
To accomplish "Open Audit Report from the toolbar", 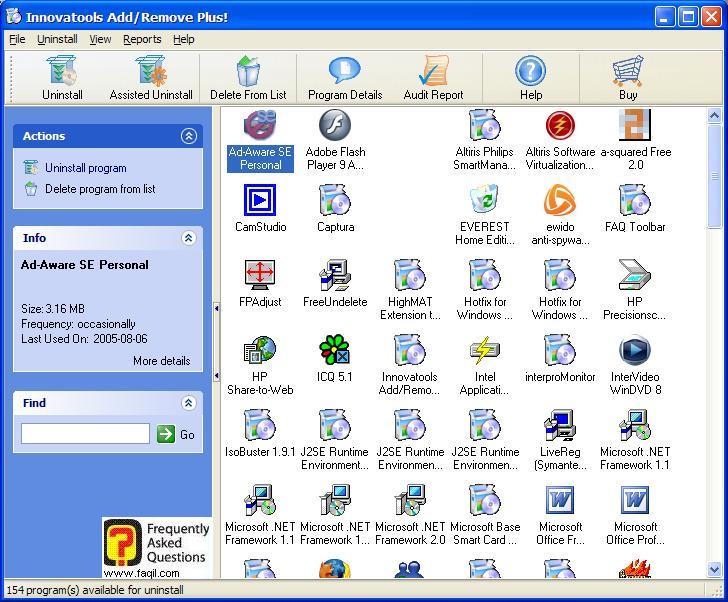I will click(433, 78).
